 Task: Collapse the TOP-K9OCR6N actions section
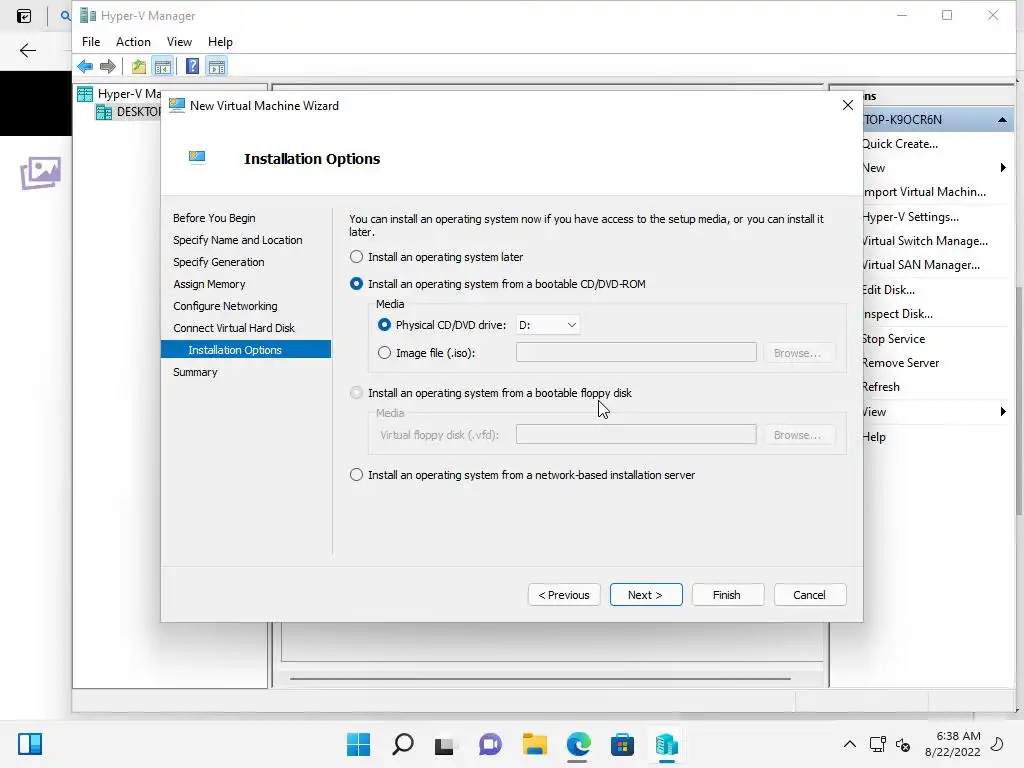[x=1002, y=120]
